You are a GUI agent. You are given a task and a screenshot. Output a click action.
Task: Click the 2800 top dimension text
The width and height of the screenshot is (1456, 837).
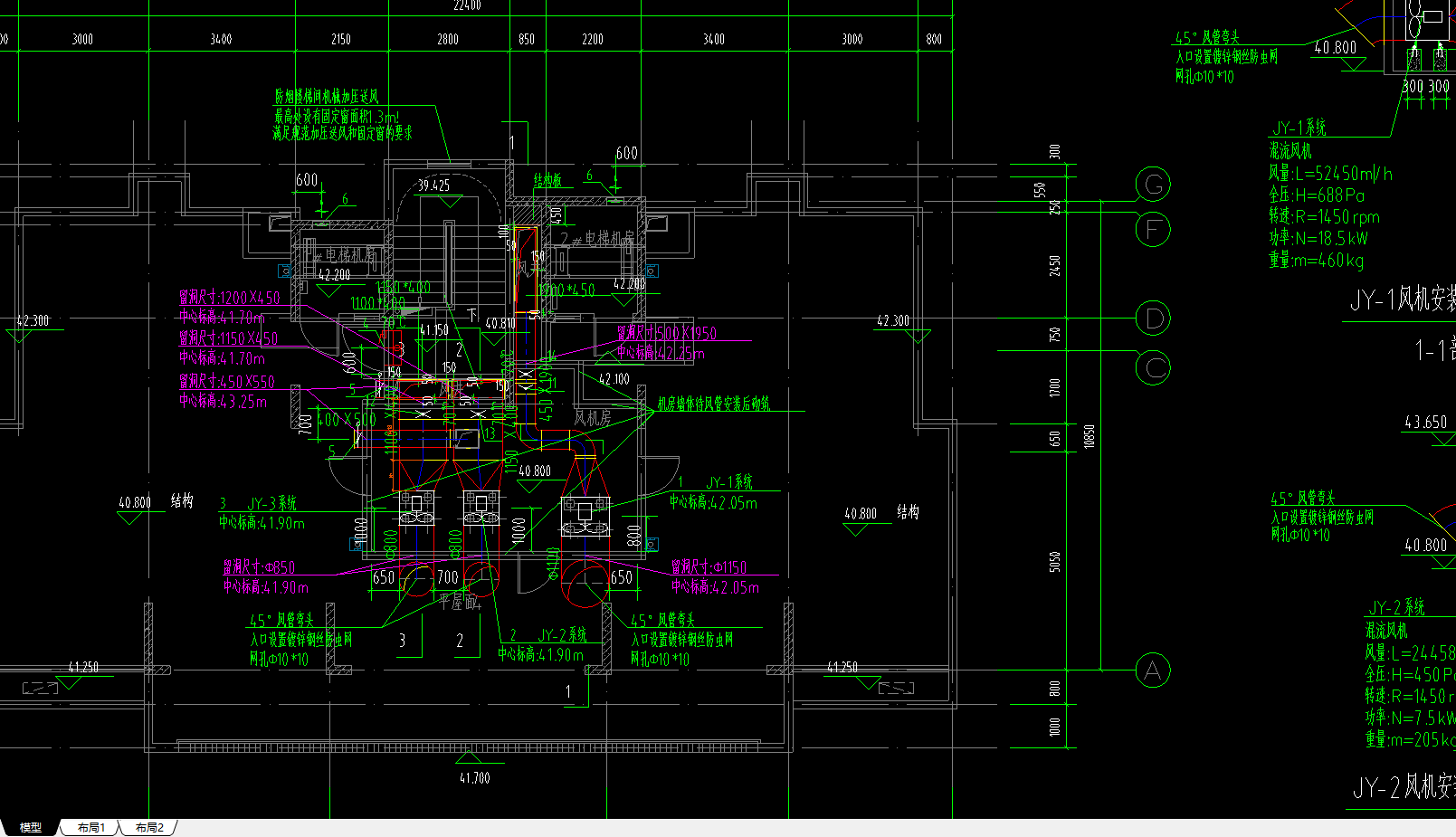pyautogui.click(x=448, y=39)
